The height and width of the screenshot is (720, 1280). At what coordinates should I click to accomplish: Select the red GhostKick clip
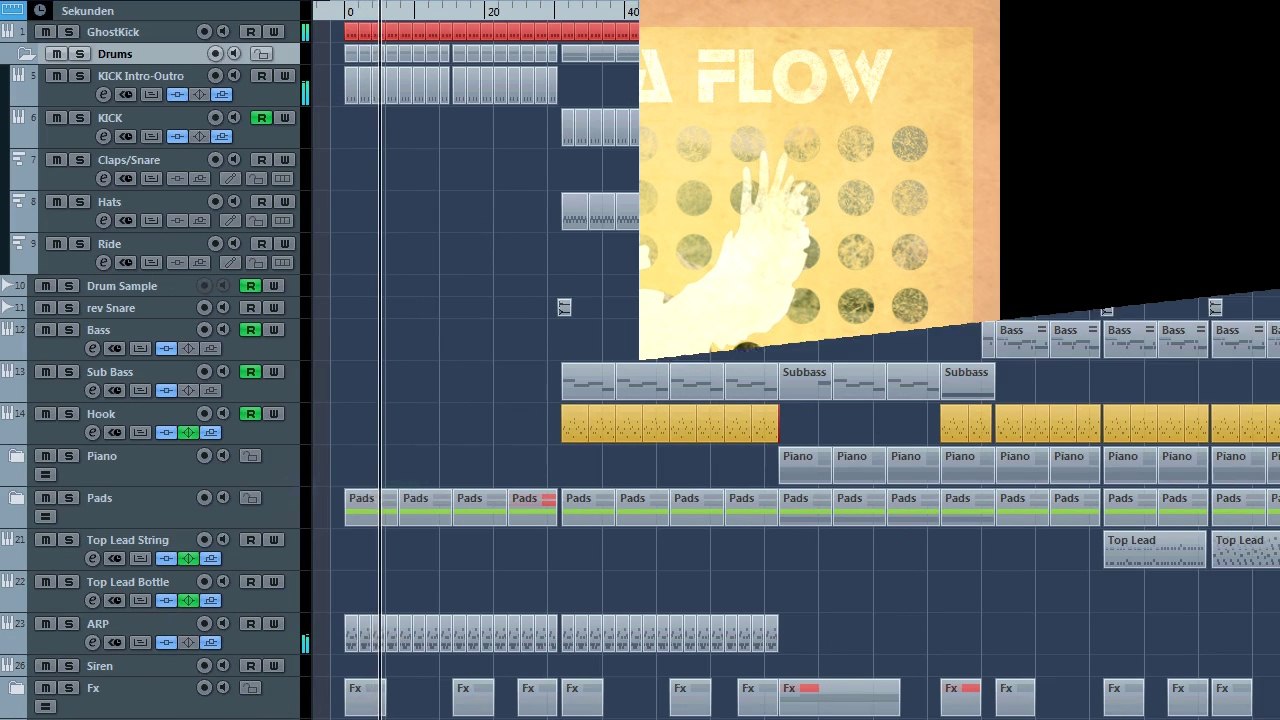tap(491, 32)
